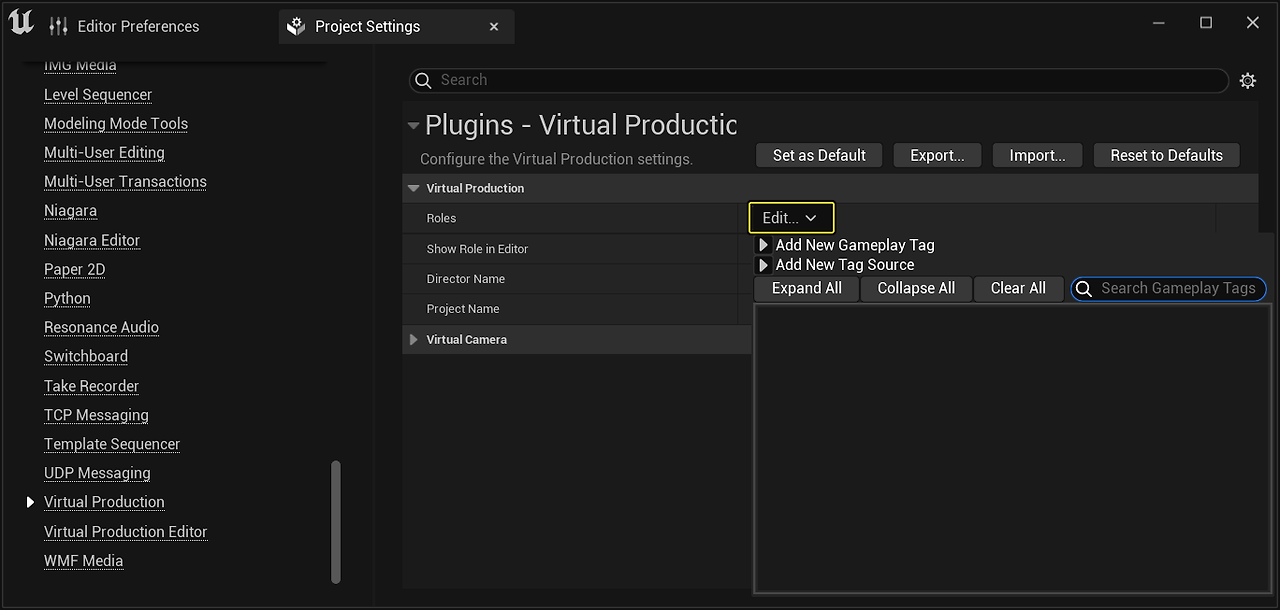Click Reset to Defaults
The width and height of the screenshot is (1280, 610).
point(1166,155)
